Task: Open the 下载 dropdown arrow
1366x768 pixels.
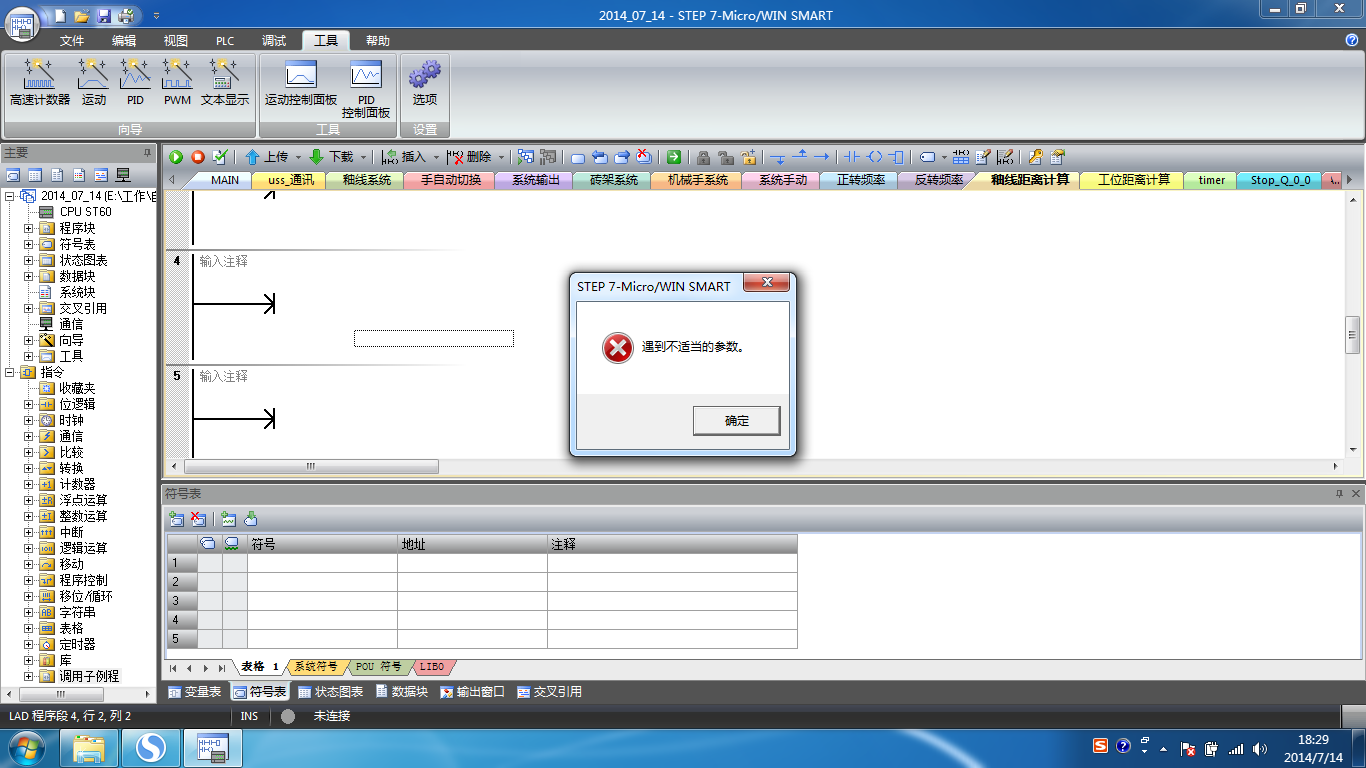Action: [363, 157]
